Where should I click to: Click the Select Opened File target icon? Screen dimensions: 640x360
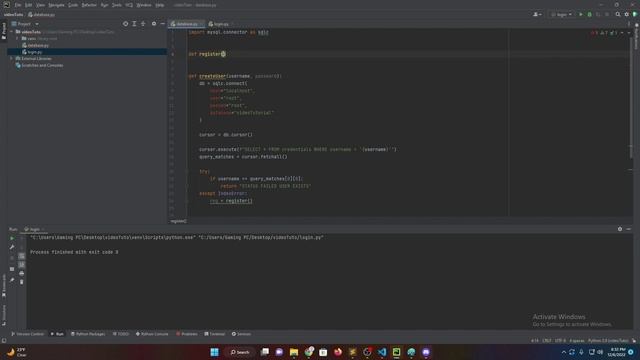(125, 24)
